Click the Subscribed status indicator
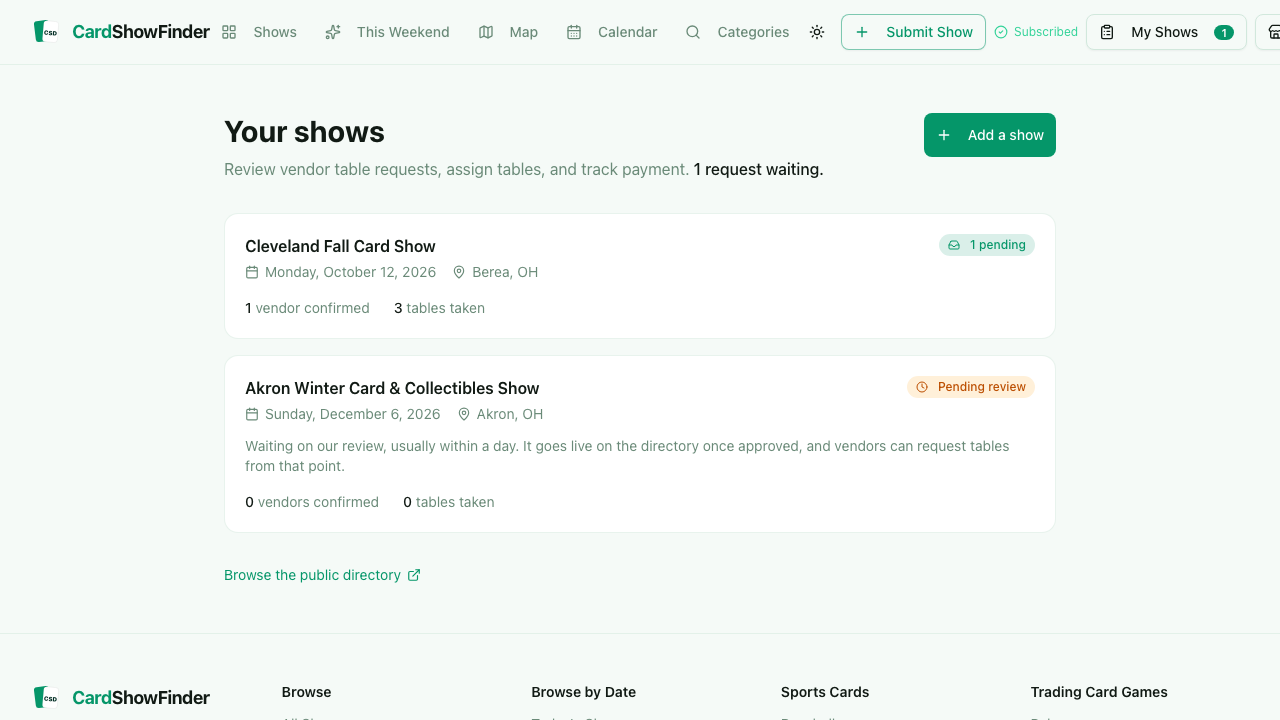 [x=1036, y=32]
